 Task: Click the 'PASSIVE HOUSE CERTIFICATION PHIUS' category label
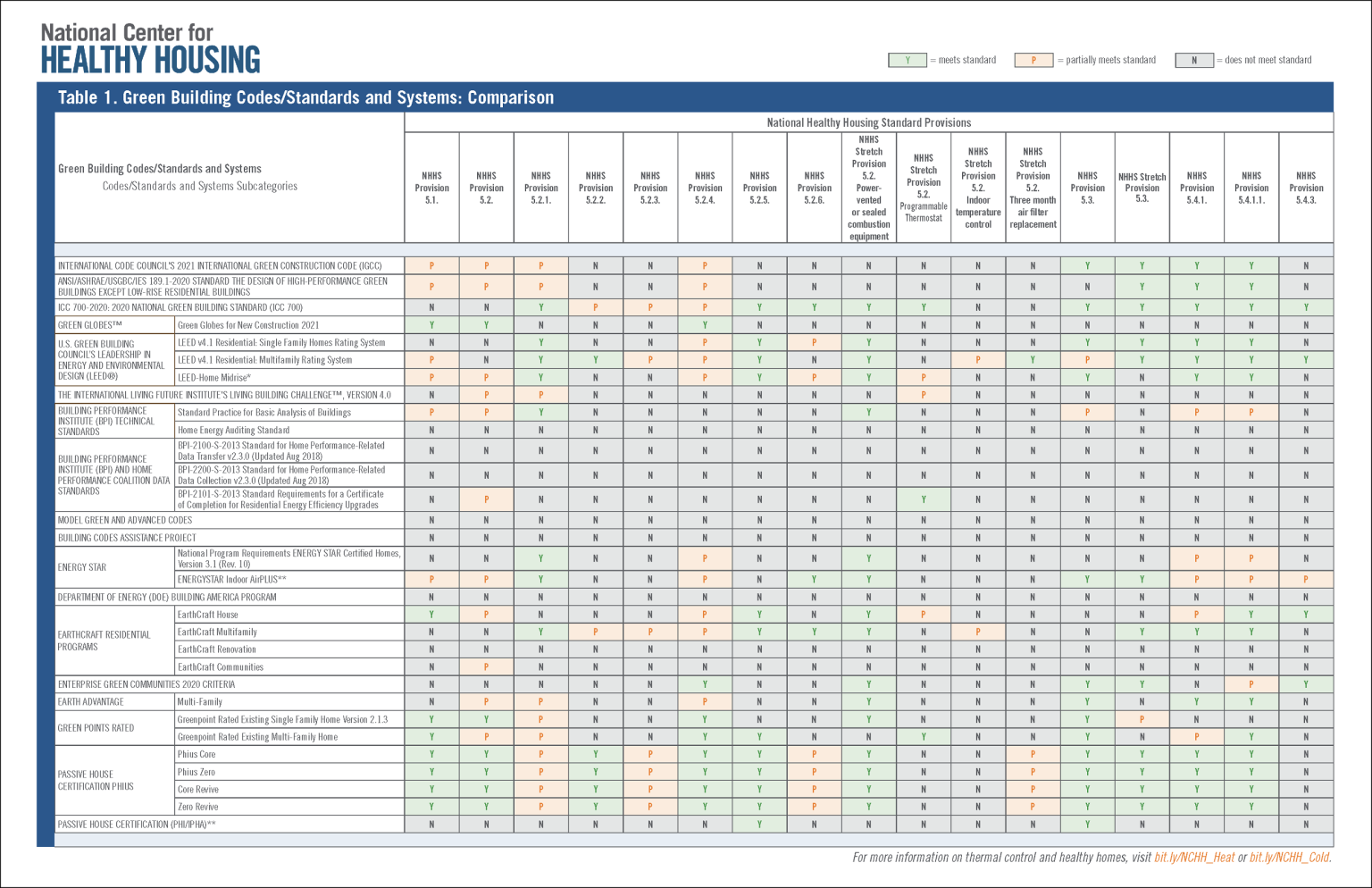point(96,781)
